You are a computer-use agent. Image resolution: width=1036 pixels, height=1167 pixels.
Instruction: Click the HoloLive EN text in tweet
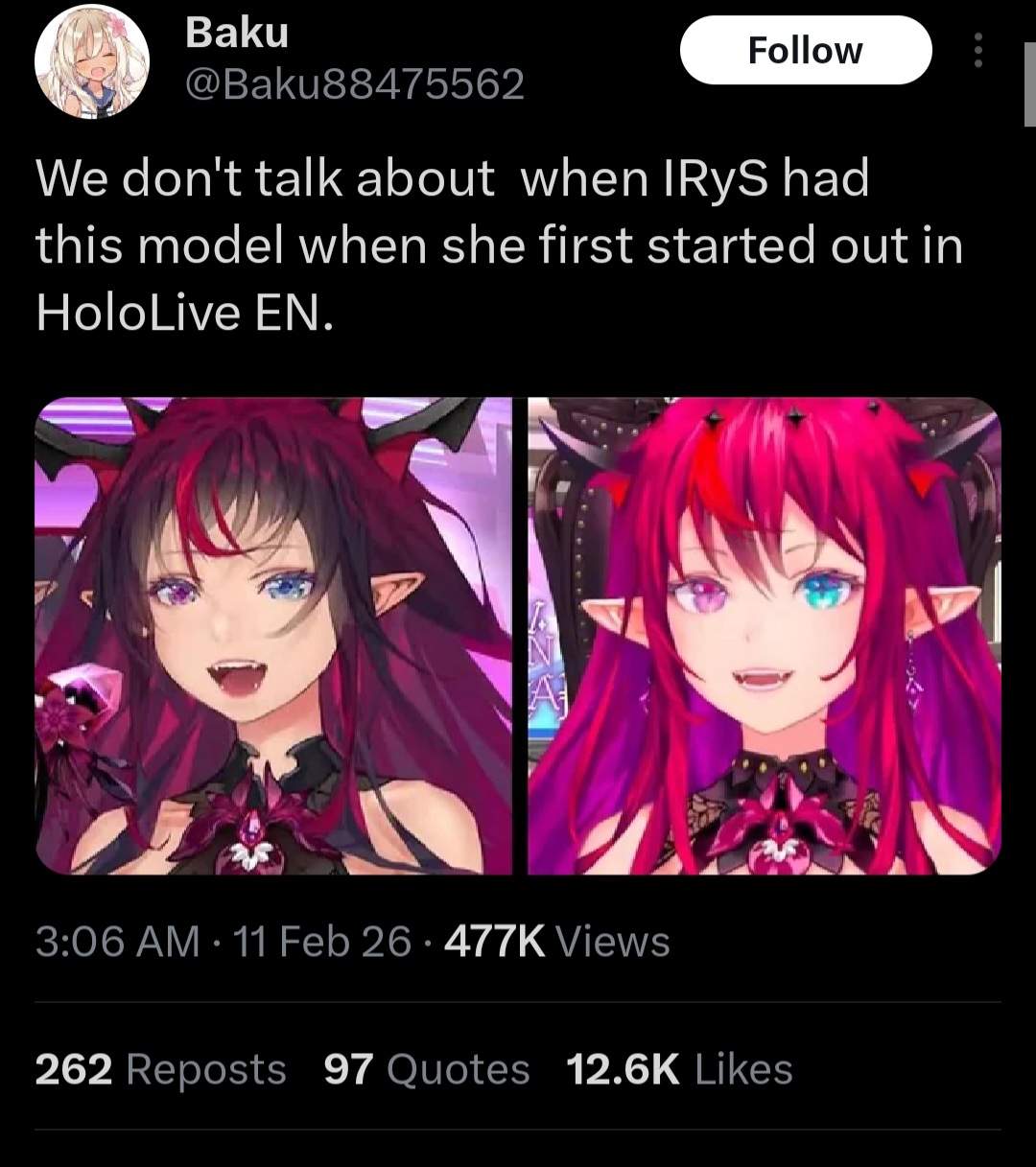184,313
